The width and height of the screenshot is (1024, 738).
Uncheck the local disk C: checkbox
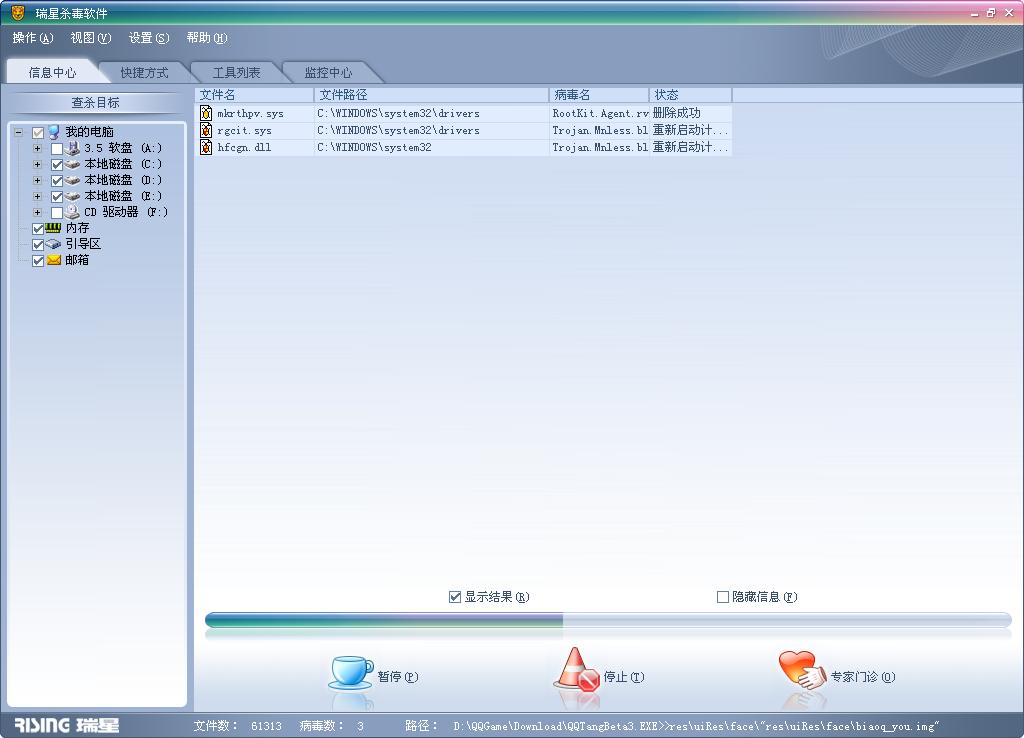point(57,165)
